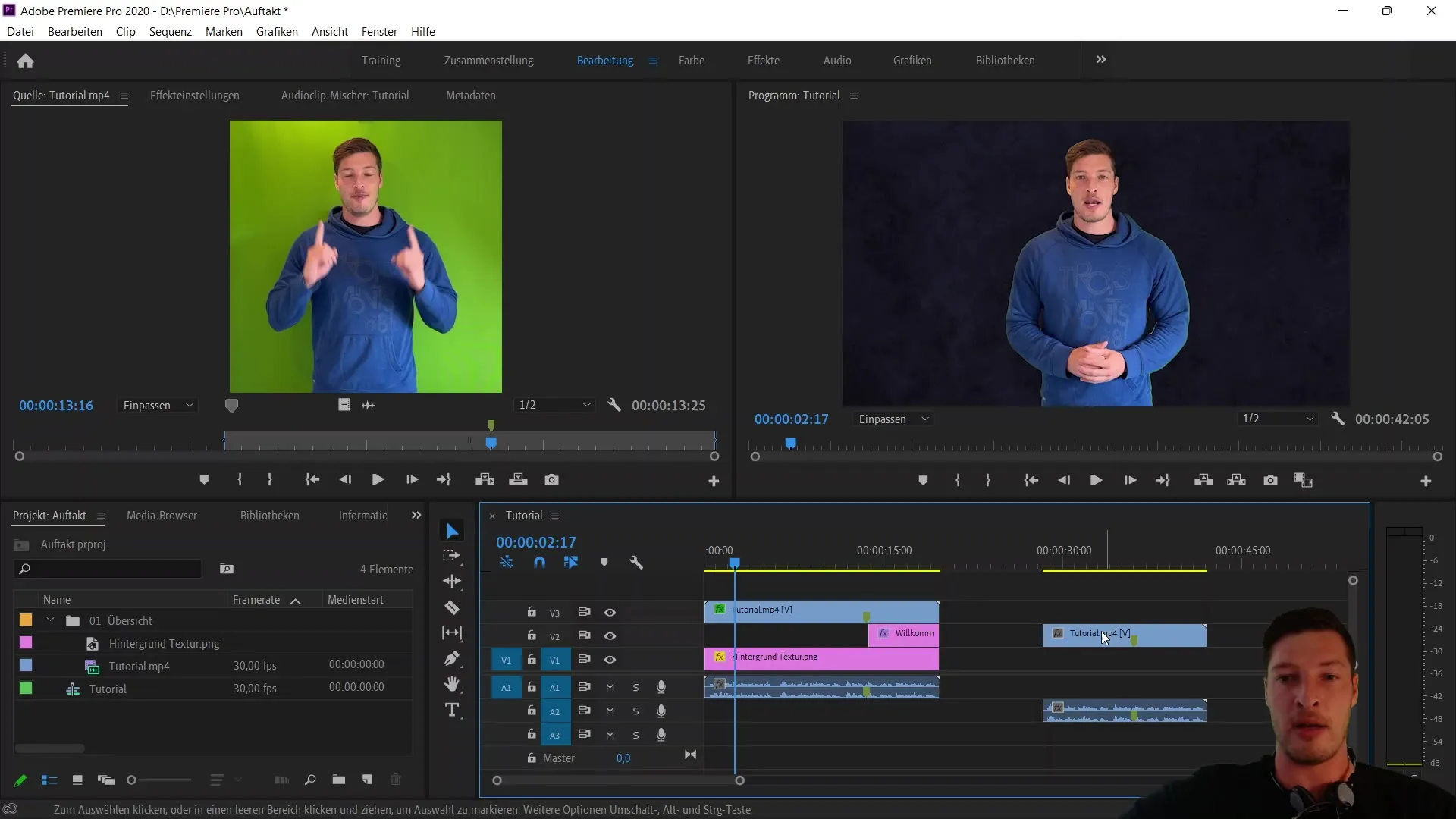Select the Hand tool

coord(452,684)
